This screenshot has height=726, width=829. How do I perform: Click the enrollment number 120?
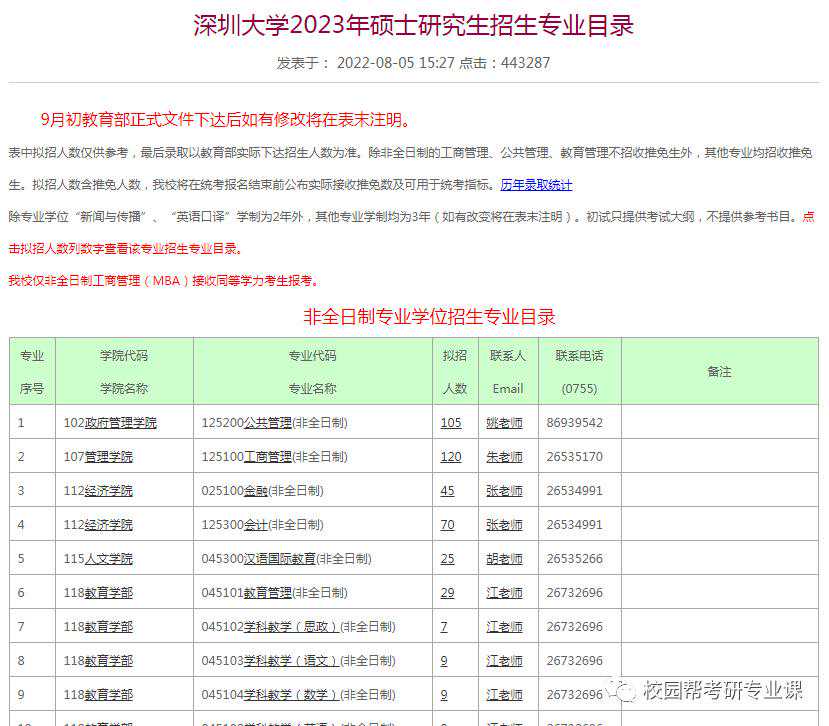[x=451, y=457]
